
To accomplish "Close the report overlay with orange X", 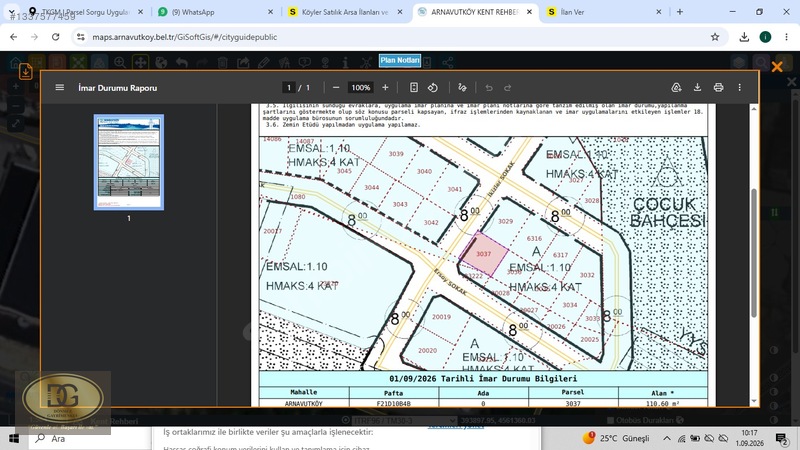I will pos(777,67).
